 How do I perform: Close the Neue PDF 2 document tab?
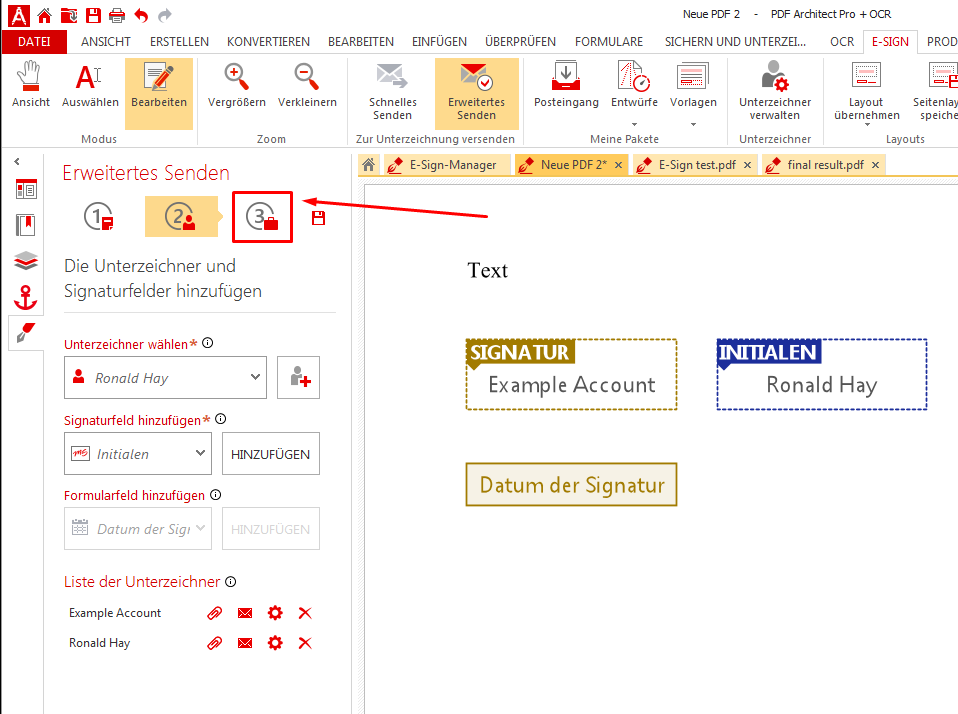pyautogui.click(x=618, y=165)
